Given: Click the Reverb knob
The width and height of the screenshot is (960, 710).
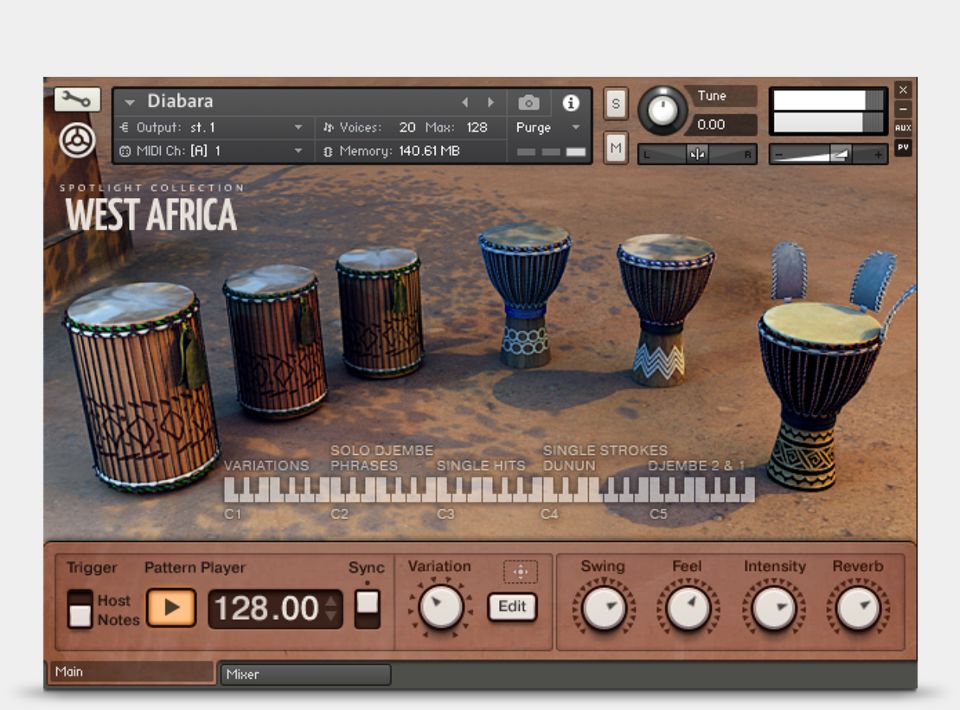Looking at the screenshot, I should (x=858, y=607).
